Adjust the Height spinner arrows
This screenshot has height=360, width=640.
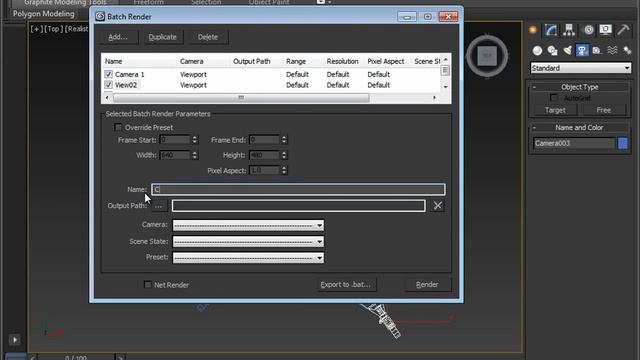(284, 155)
